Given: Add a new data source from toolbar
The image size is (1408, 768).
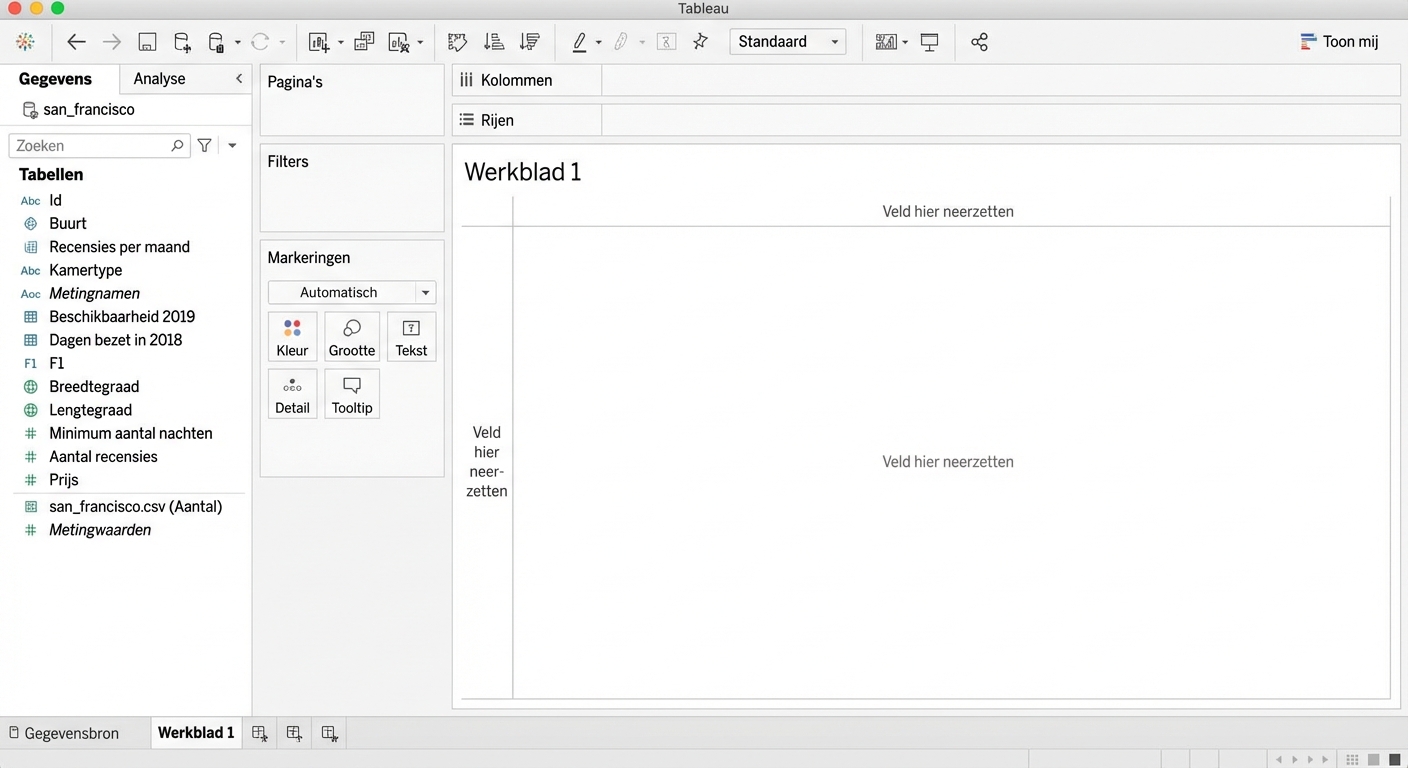Looking at the screenshot, I should (182, 42).
